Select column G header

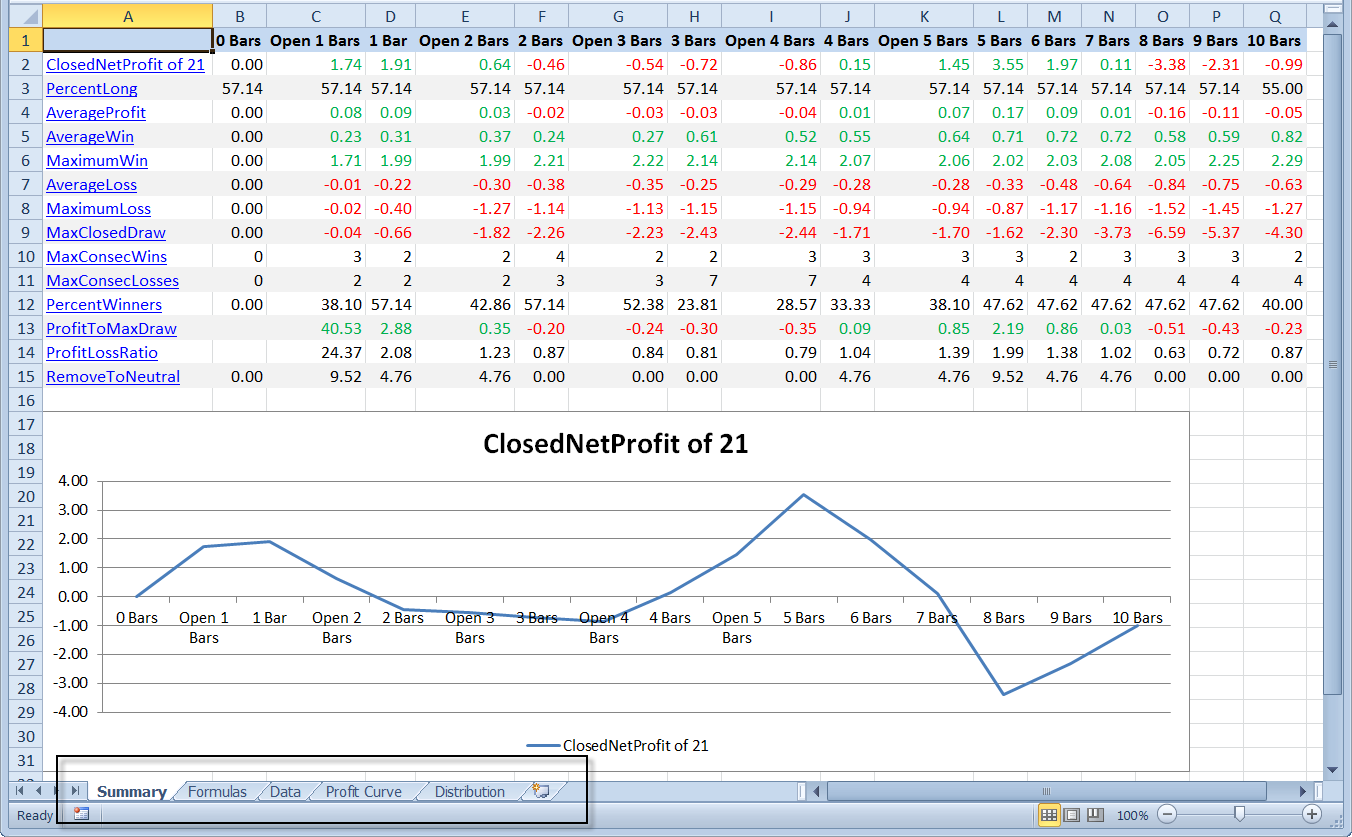tap(617, 16)
